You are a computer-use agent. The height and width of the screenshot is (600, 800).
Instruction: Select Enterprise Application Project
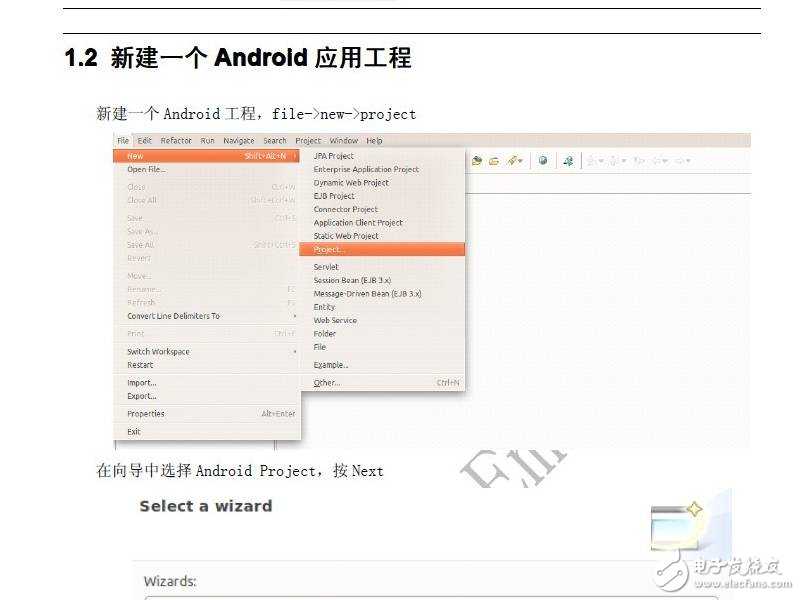(x=366, y=169)
